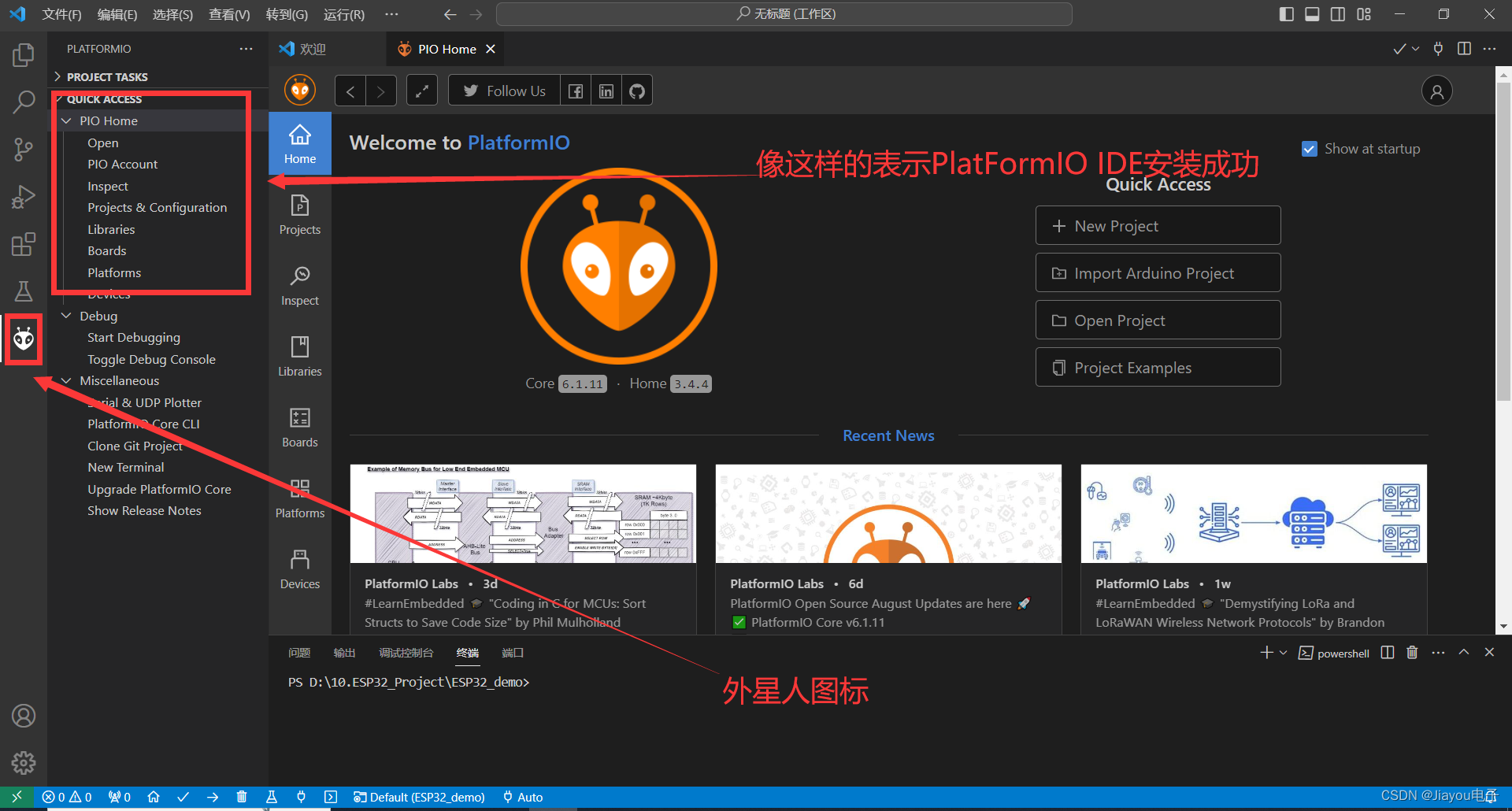Open Projects in PIO Home sidebar
The image size is (1512, 811).
click(x=300, y=215)
